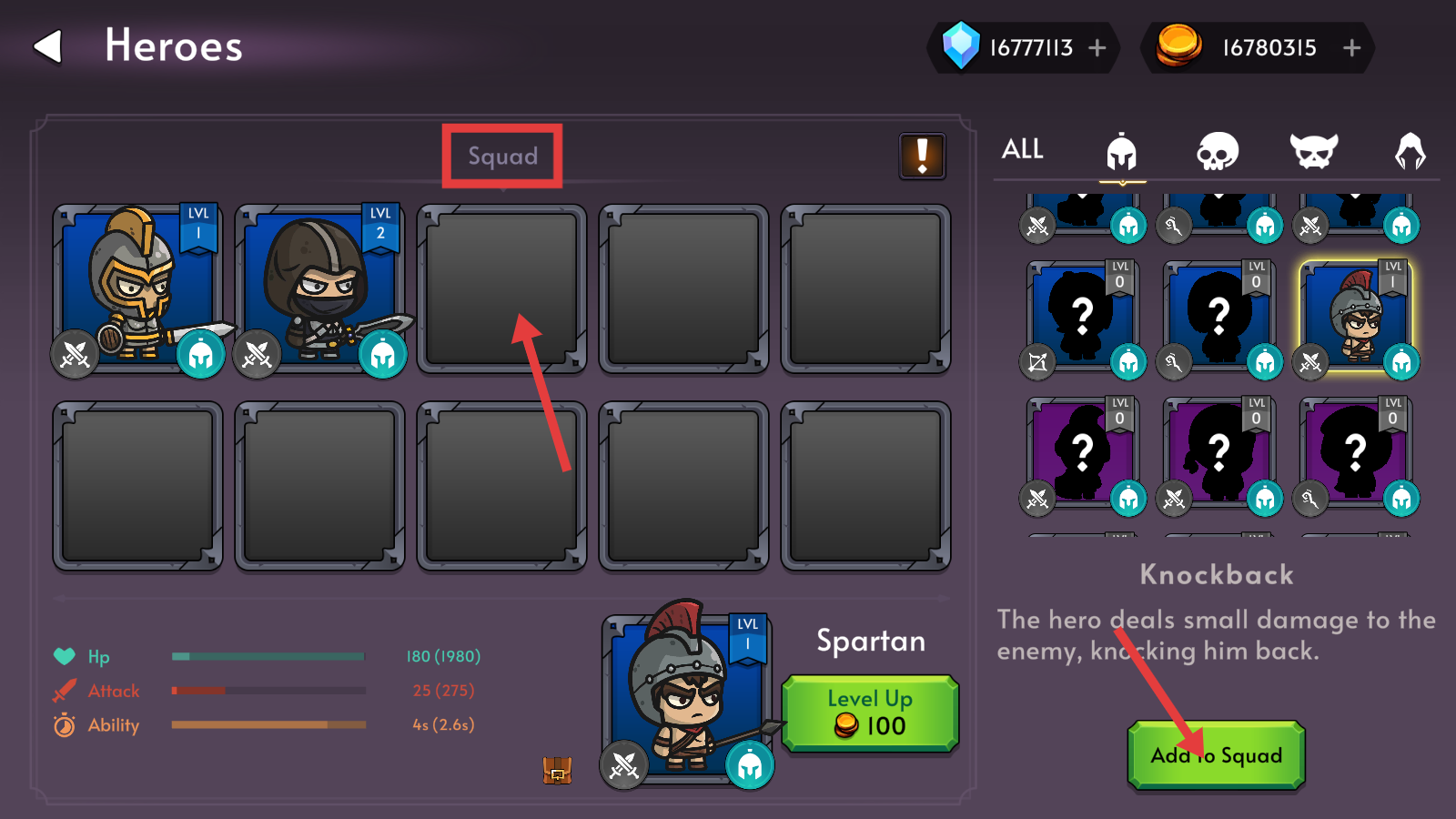Viewport: 1456px width, 819px height.
Task: Go back using the white arrow
Action: tap(48, 46)
